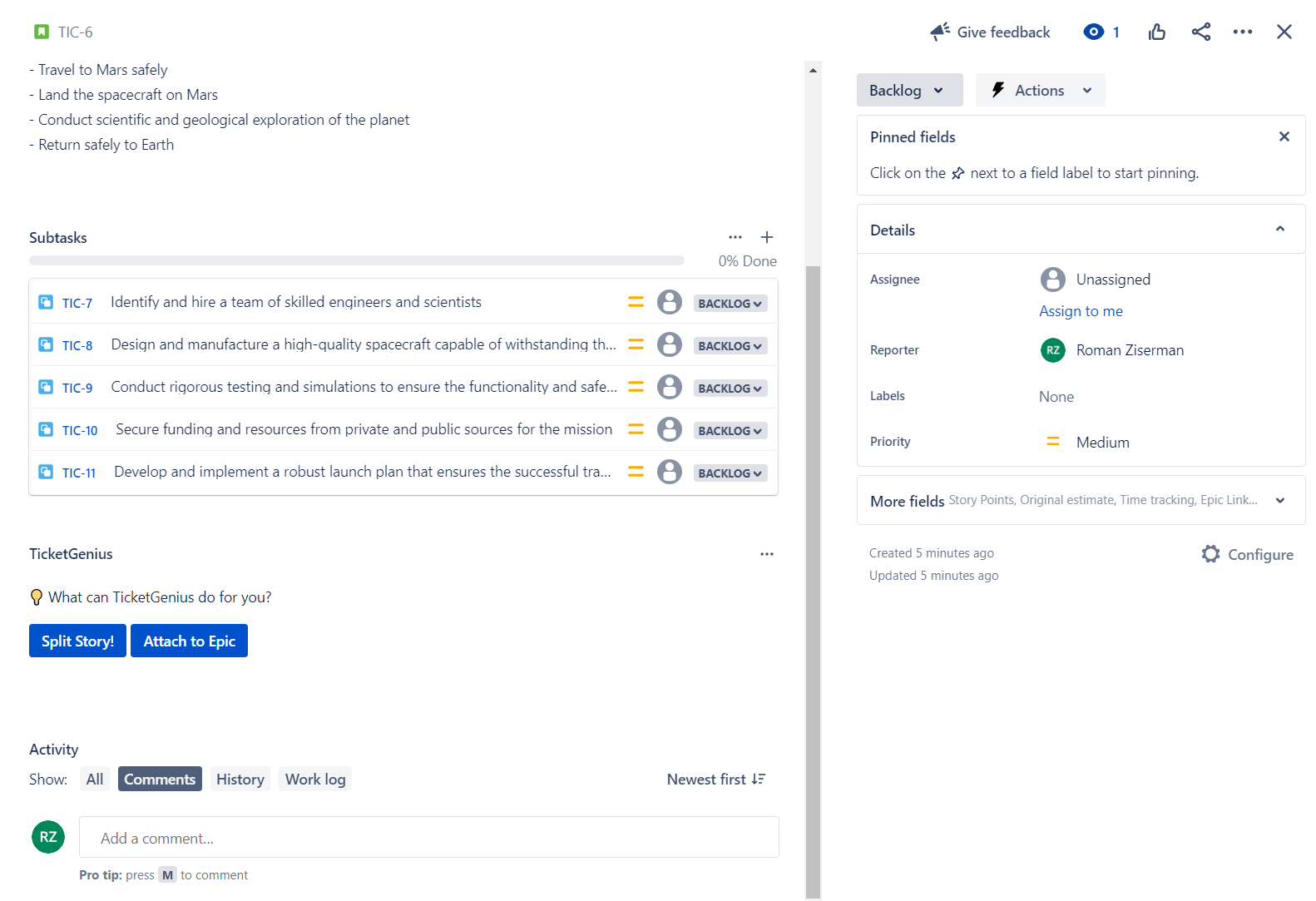Open TicketGenius panel ellipsis menu

(x=767, y=554)
